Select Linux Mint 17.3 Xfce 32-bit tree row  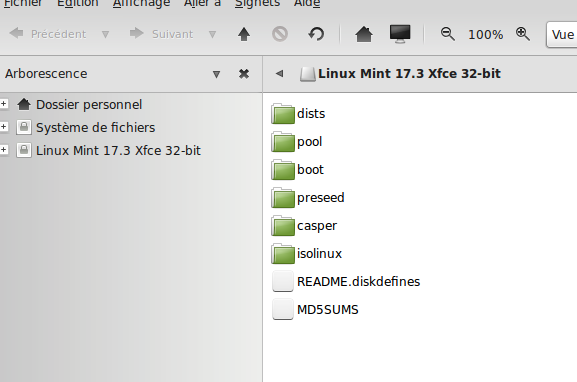tap(118, 151)
